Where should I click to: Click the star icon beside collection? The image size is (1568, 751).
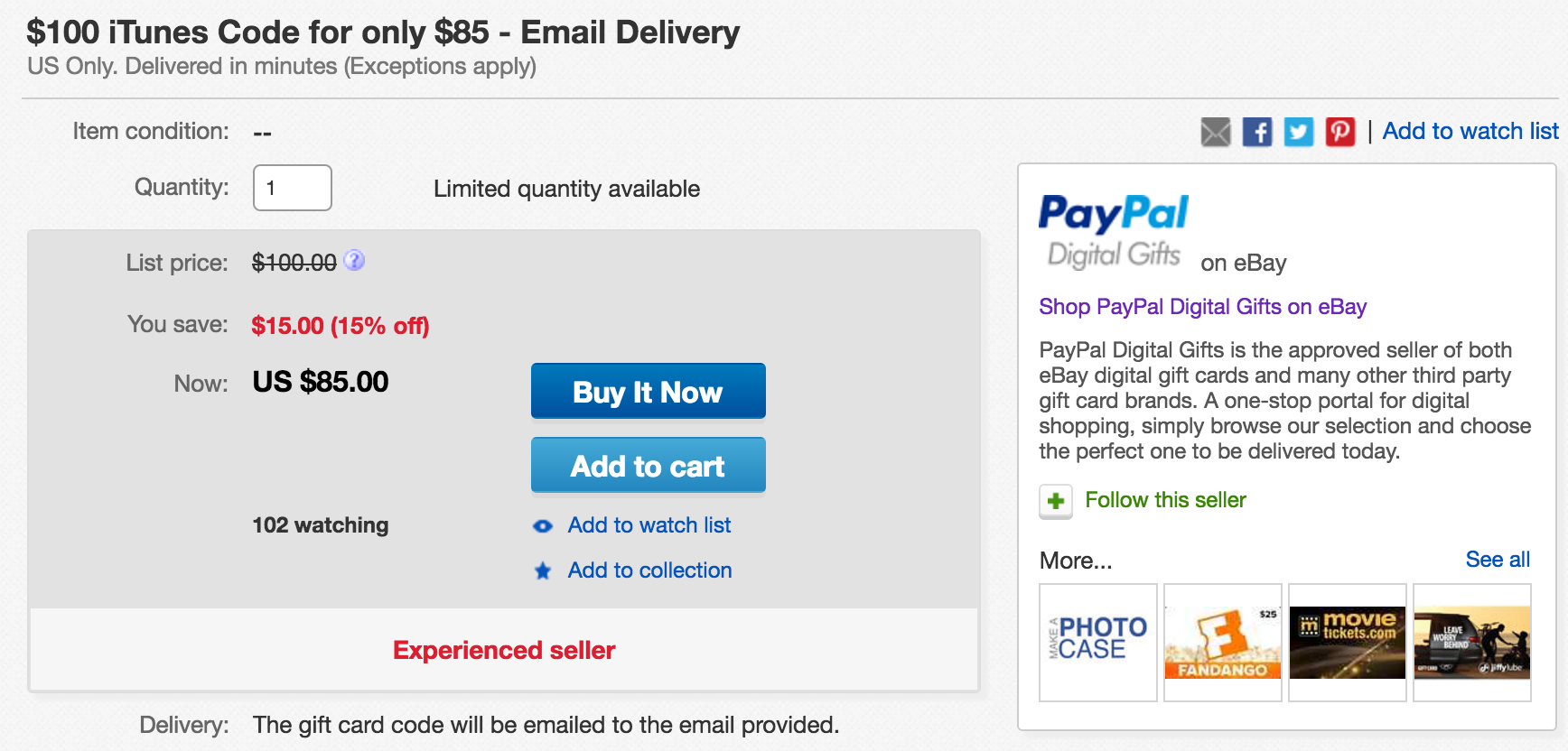pos(543,570)
